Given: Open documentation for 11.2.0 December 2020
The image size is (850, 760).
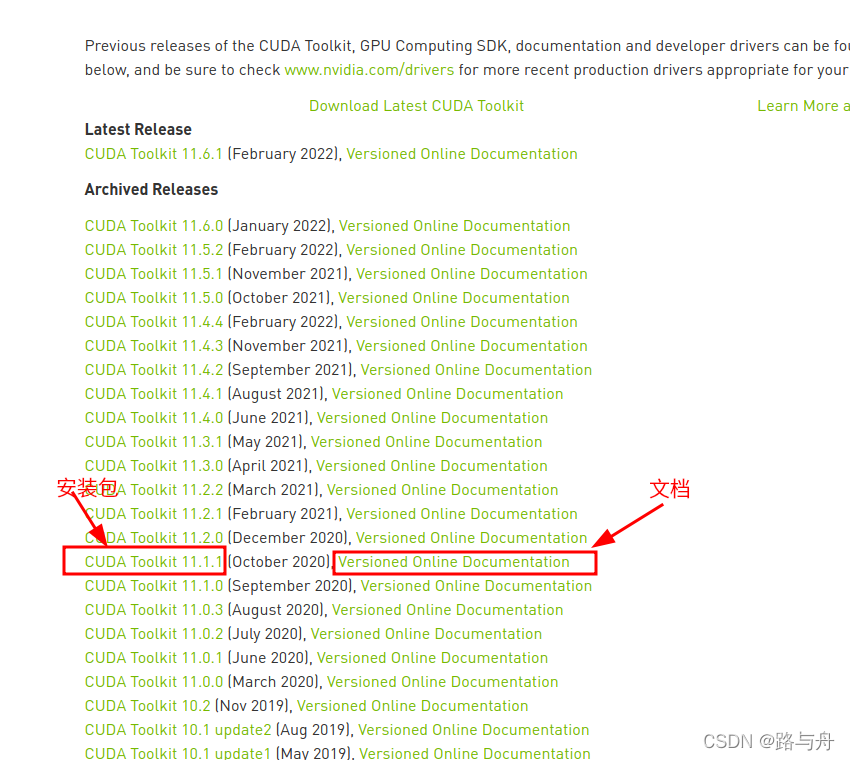Looking at the screenshot, I should 472,538.
